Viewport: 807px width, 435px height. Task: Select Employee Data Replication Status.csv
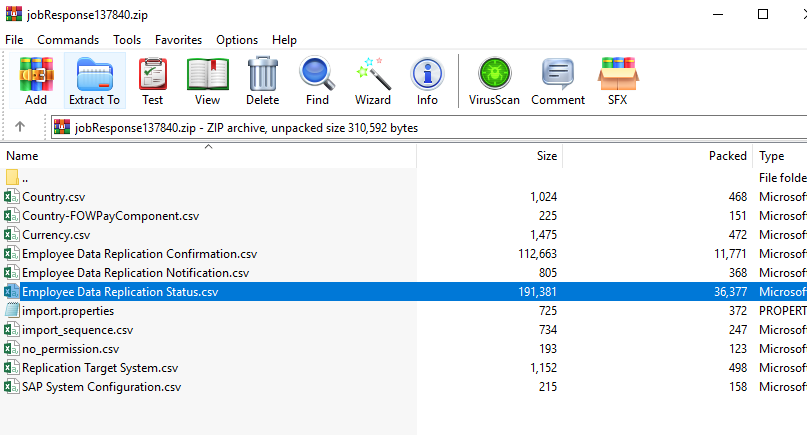[x=120, y=291]
